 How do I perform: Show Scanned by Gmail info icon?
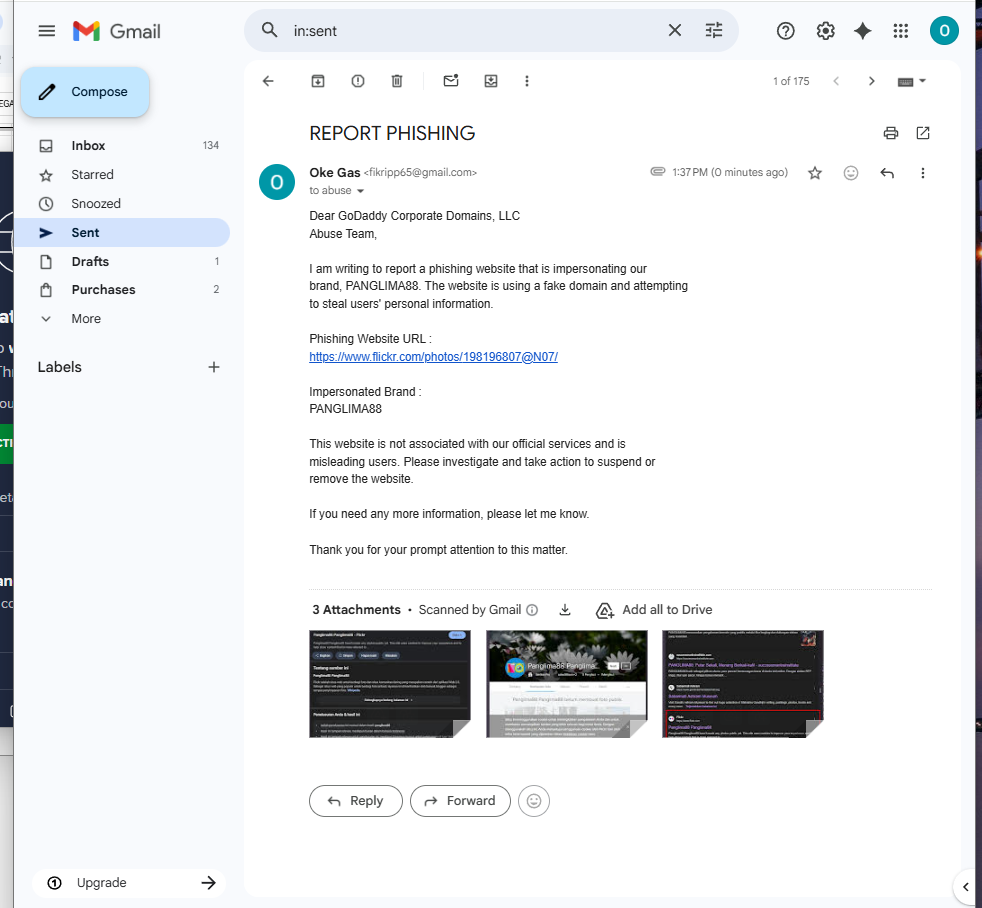[532, 610]
